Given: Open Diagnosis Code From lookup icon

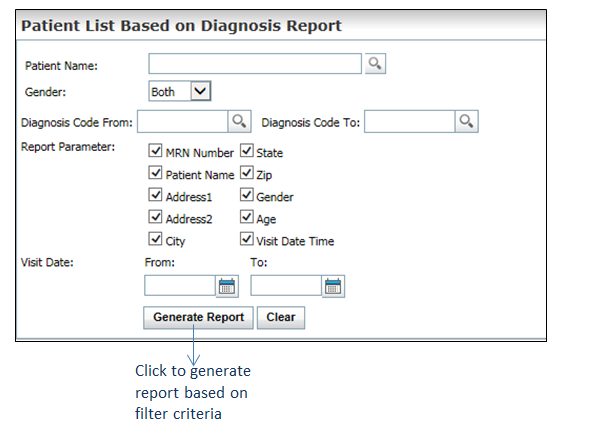Looking at the screenshot, I should tap(240, 122).
